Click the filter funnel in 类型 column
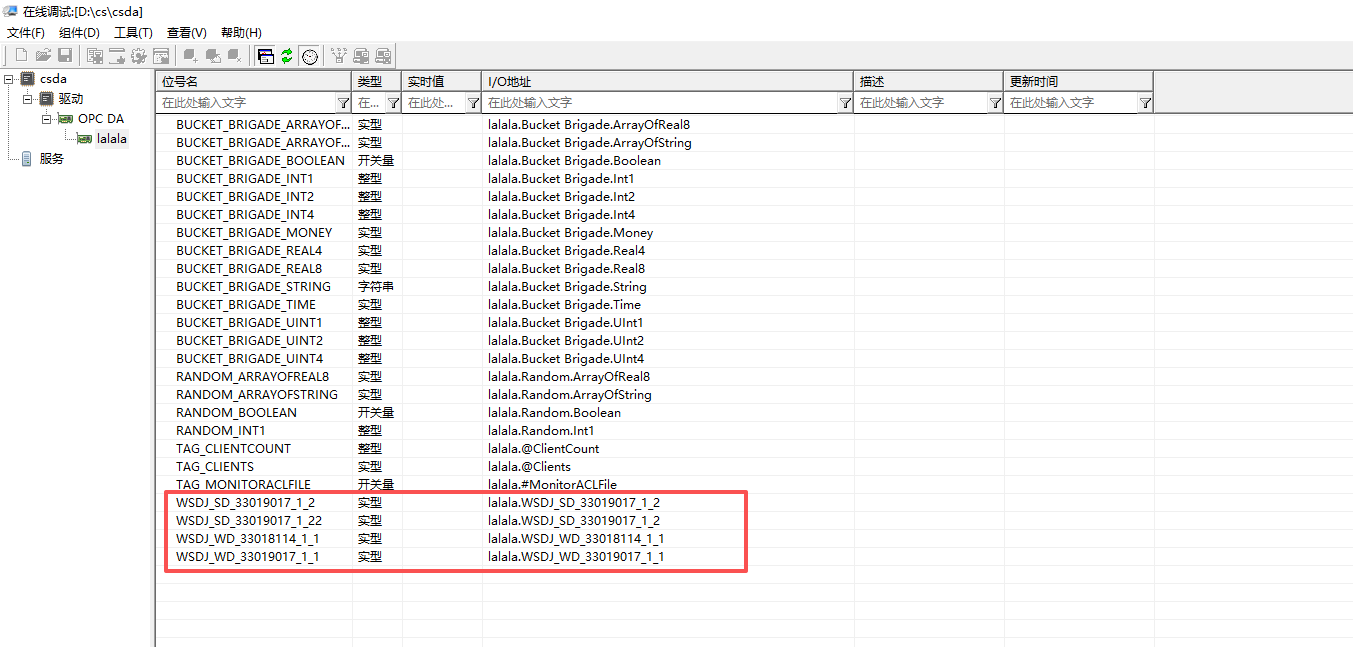The height and width of the screenshot is (647, 1353). click(x=393, y=103)
